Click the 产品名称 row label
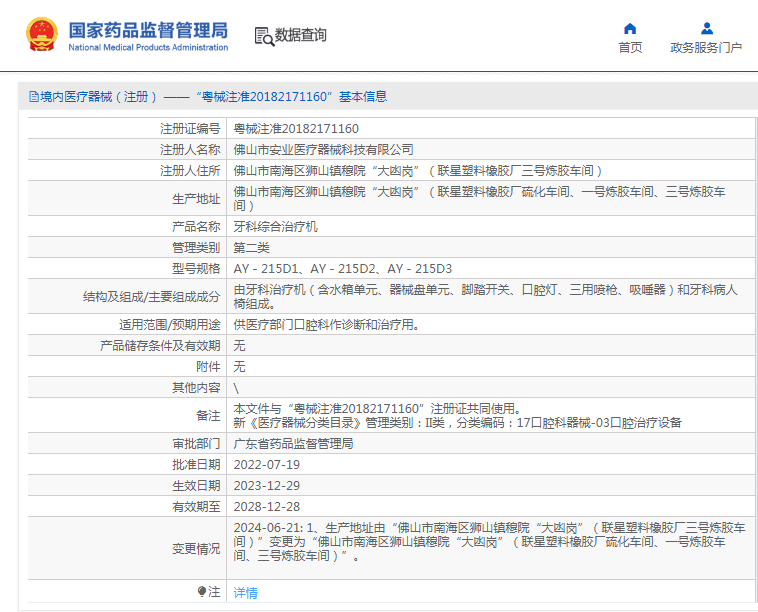 pyautogui.click(x=196, y=226)
